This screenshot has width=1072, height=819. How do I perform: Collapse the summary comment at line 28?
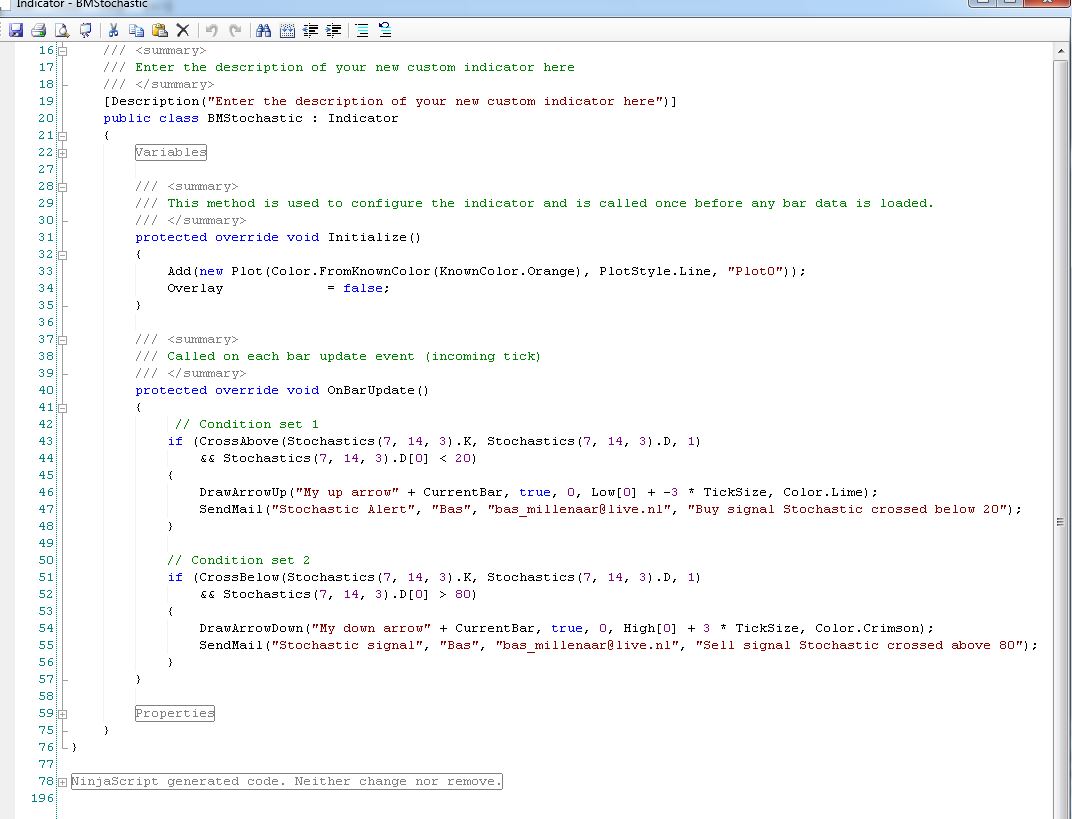(x=62, y=187)
